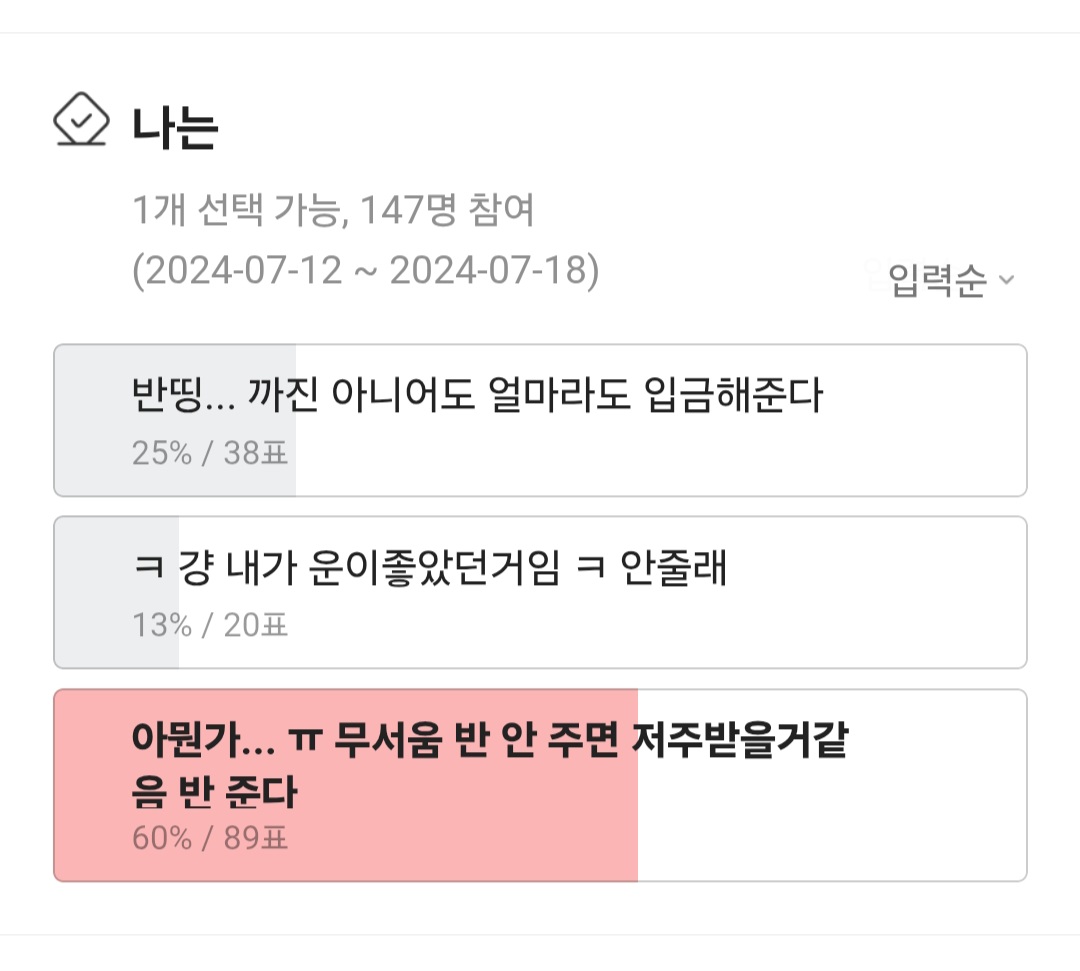Click the 1개 선택 가능, 147명 참여 text
Viewport: 1080px width, 971px height.
point(333,209)
